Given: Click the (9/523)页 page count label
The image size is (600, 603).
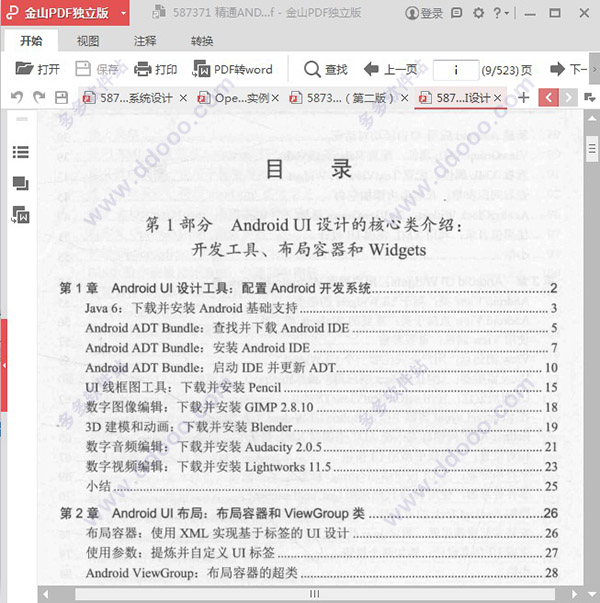Looking at the screenshot, I should [x=507, y=70].
